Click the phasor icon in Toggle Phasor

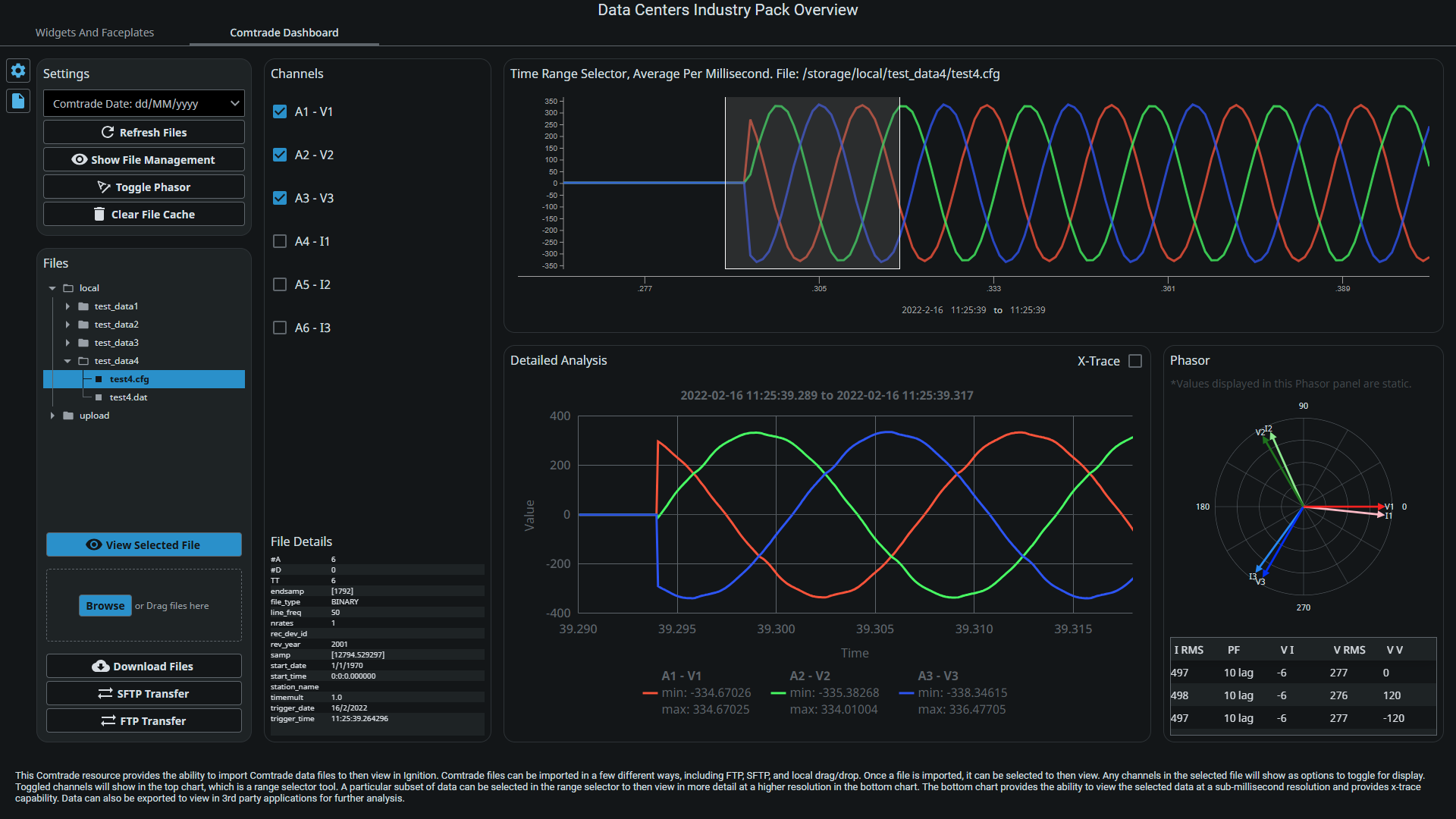pos(104,187)
